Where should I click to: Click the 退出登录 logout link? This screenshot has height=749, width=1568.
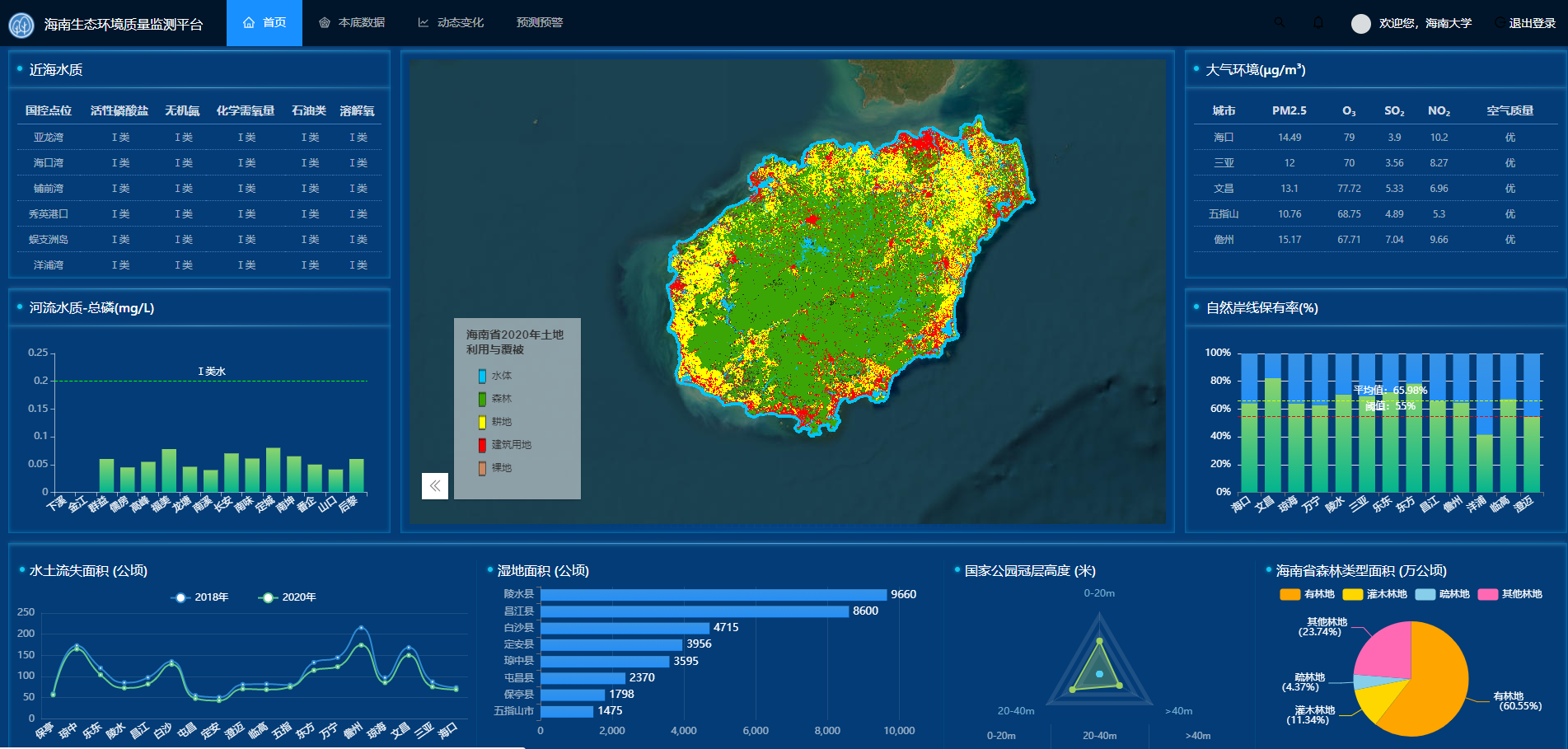1532,23
